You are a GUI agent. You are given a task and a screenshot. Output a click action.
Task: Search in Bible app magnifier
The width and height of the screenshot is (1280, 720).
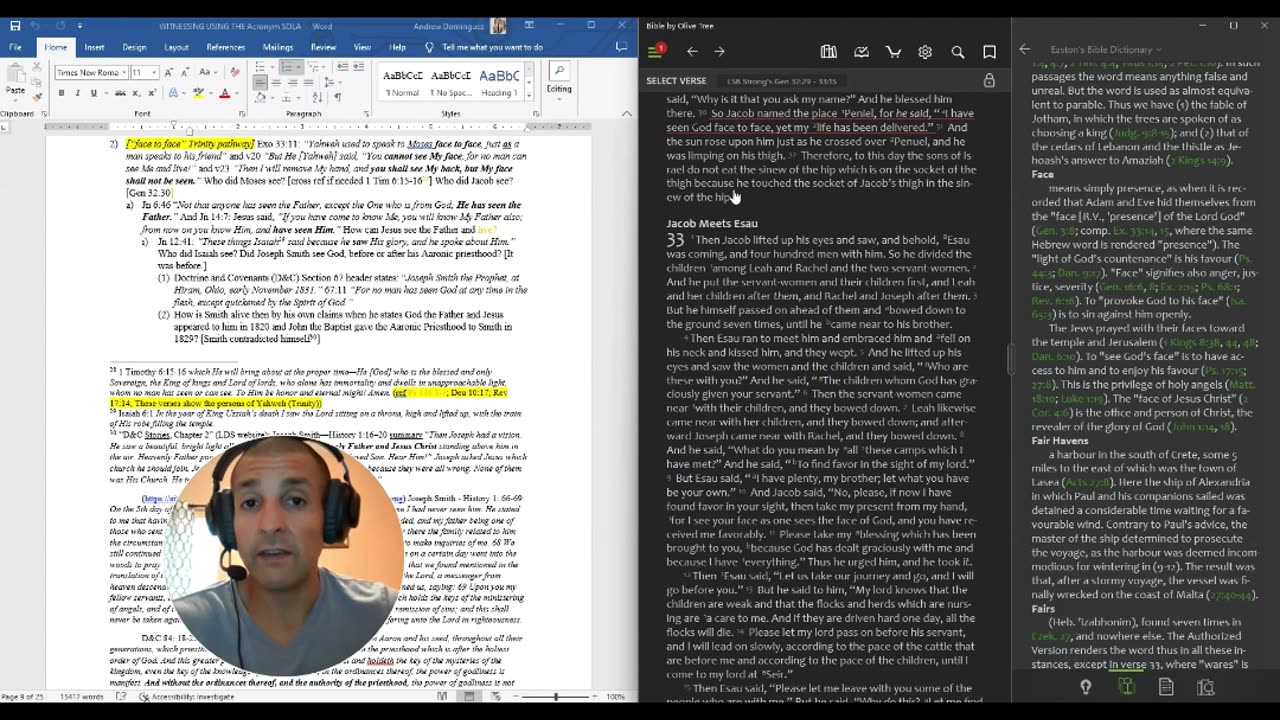point(957,52)
